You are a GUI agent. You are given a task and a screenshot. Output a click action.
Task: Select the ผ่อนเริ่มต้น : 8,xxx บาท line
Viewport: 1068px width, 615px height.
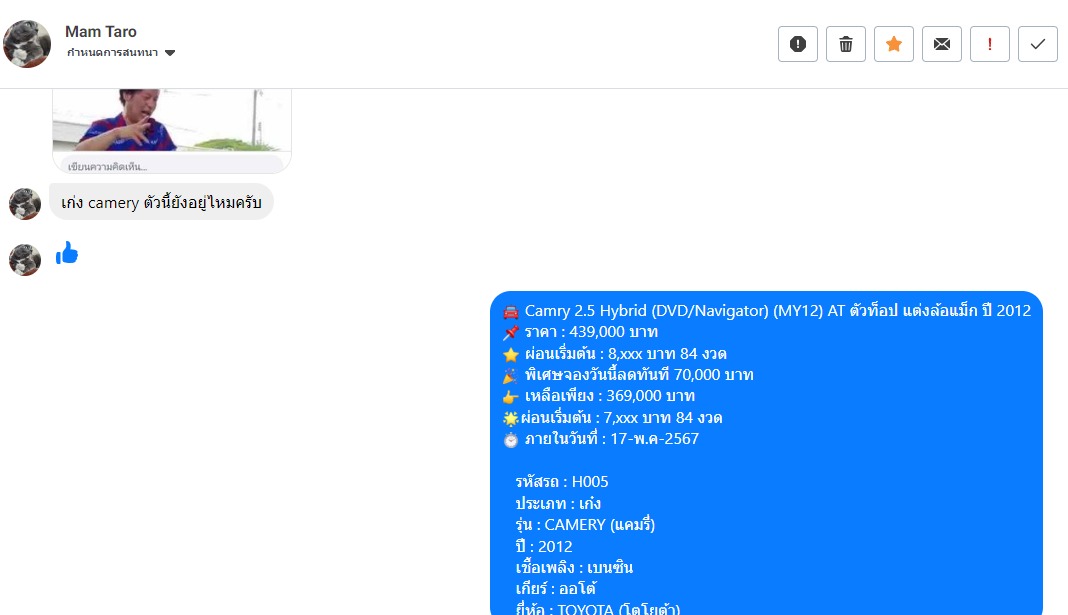pyautogui.click(x=614, y=353)
